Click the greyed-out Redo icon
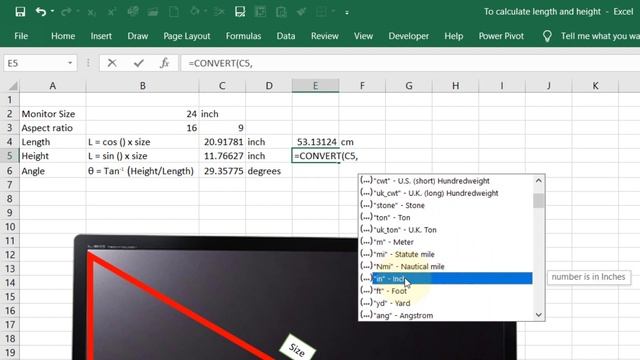This screenshot has height=360, width=640. click(66, 12)
